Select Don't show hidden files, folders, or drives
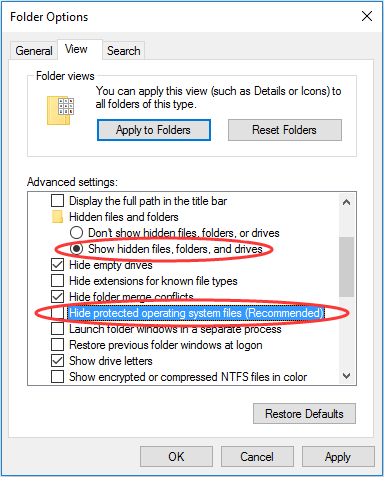The image size is (384, 477). (x=76, y=233)
